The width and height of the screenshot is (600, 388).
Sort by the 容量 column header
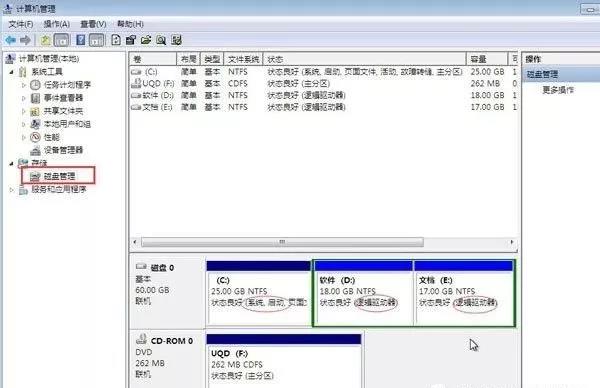487,59
